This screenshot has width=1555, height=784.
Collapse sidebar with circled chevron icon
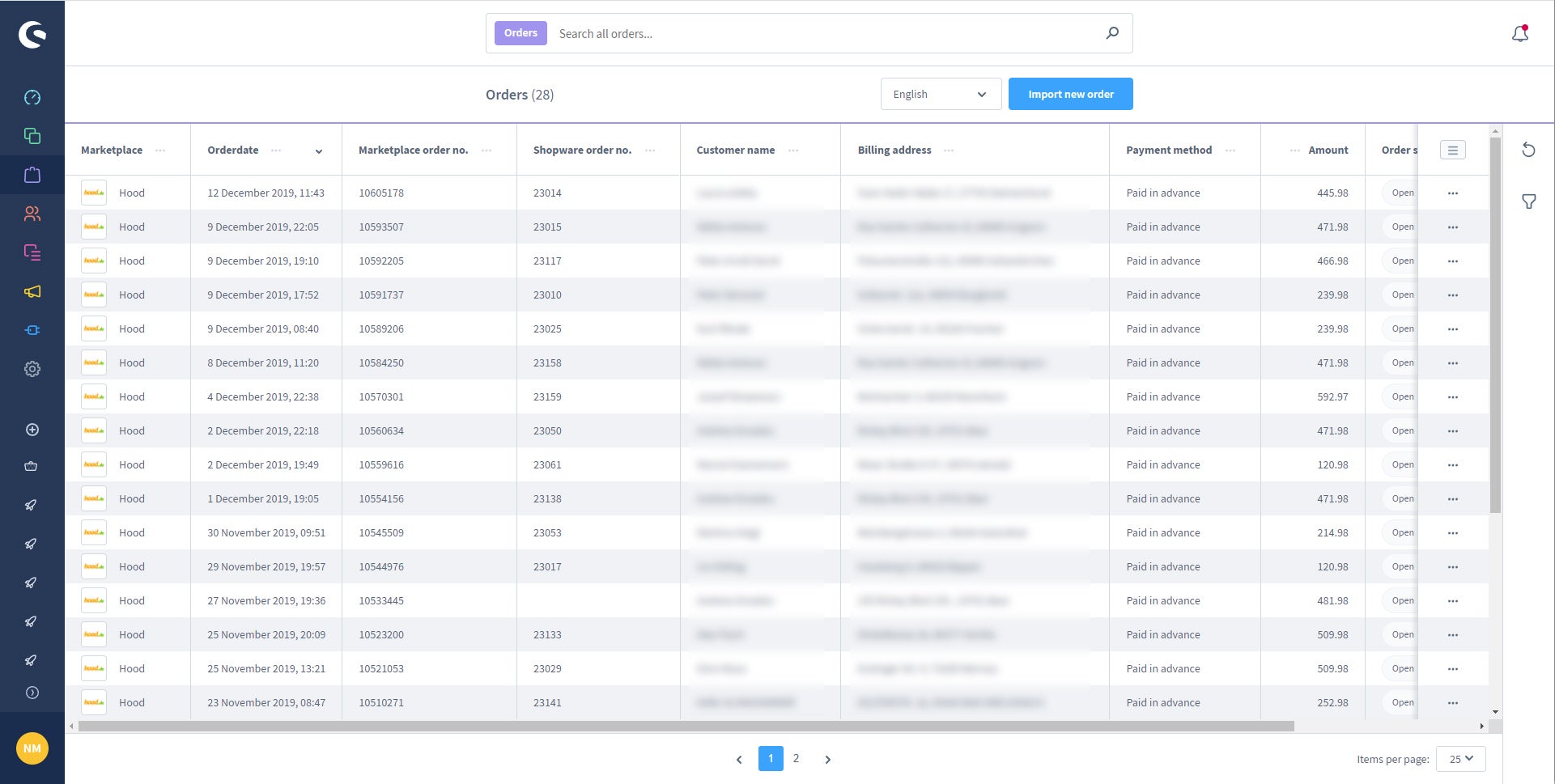pyautogui.click(x=32, y=693)
